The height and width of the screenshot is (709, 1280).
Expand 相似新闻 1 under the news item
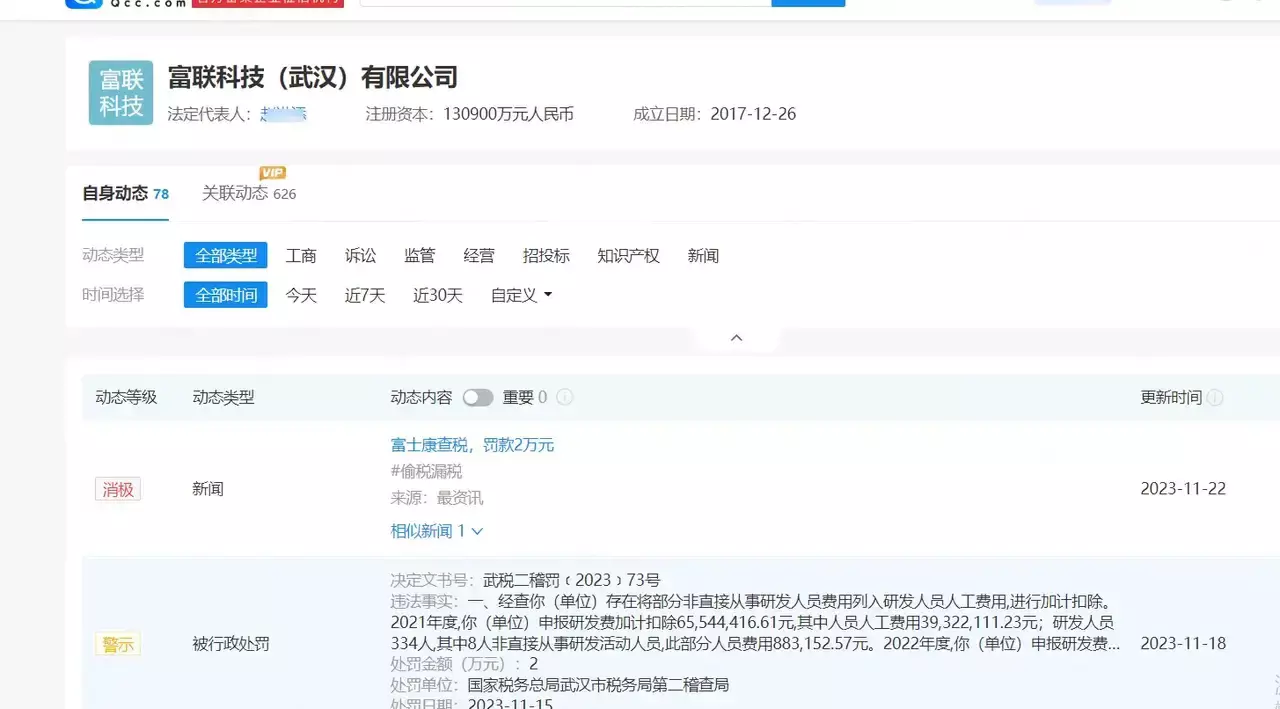coord(437,531)
